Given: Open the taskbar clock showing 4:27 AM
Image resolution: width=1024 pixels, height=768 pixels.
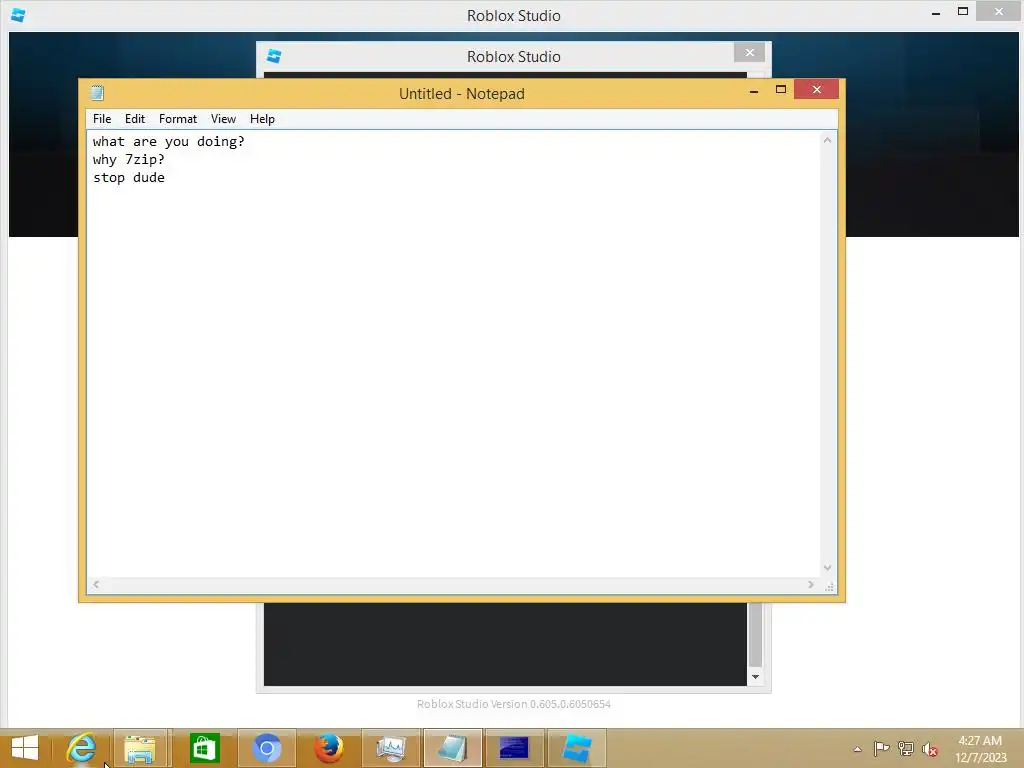Looking at the screenshot, I should 980,749.
